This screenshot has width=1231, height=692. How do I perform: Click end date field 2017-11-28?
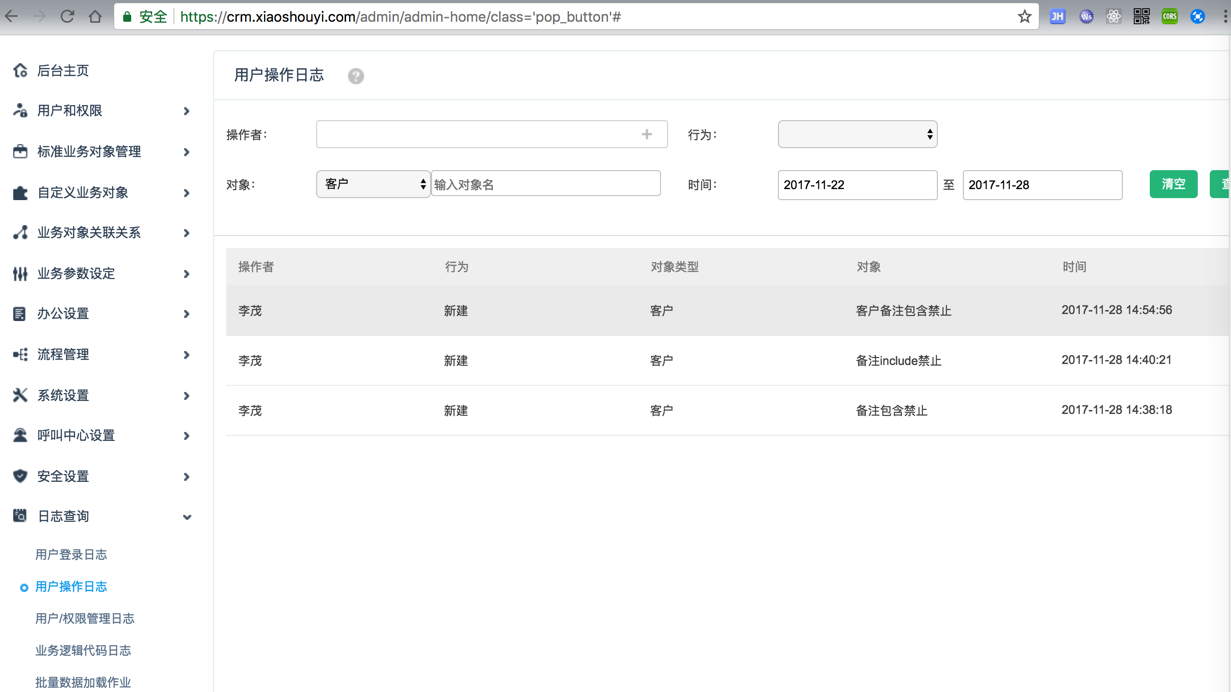click(x=1043, y=185)
